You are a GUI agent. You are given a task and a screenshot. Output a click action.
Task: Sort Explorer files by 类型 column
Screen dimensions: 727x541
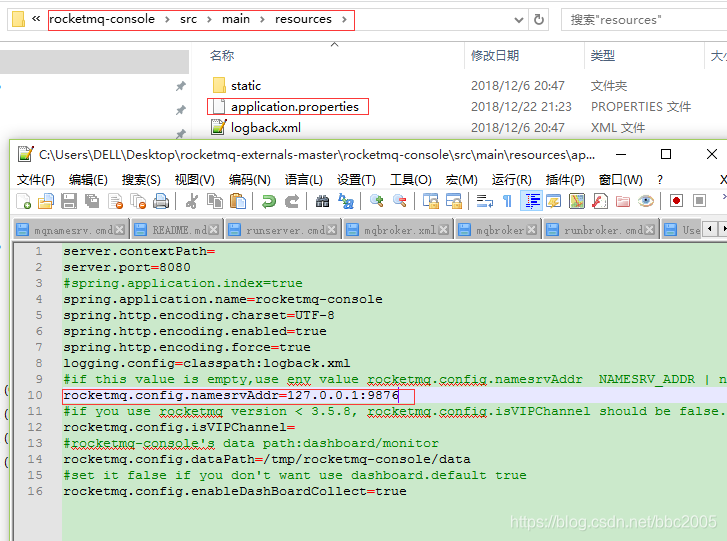603,56
